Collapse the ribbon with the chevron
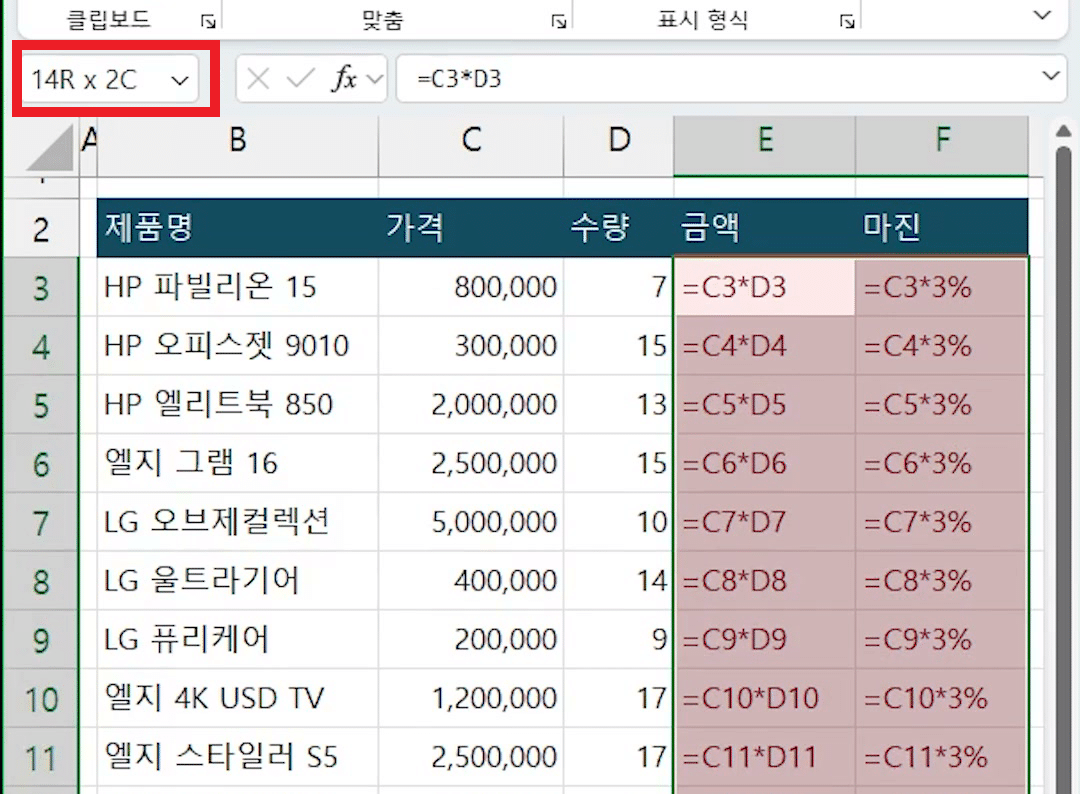The height and width of the screenshot is (794, 1080). click(x=1042, y=15)
